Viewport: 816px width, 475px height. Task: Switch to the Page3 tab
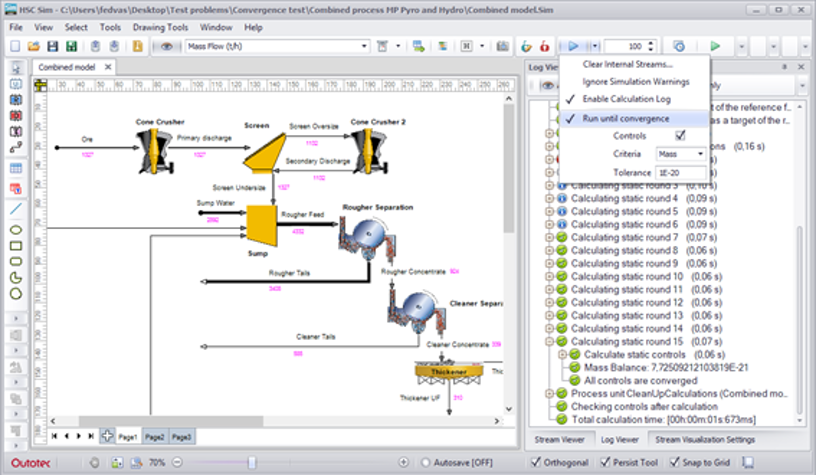pyautogui.click(x=181, y=437)
